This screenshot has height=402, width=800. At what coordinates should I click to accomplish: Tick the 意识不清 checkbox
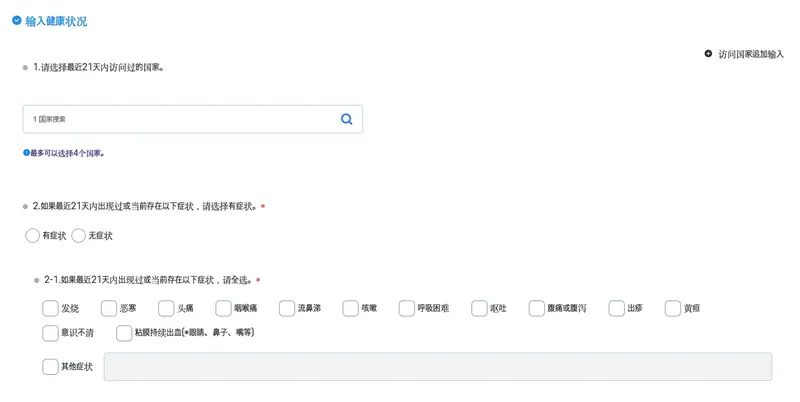click(x=50, y=333)
